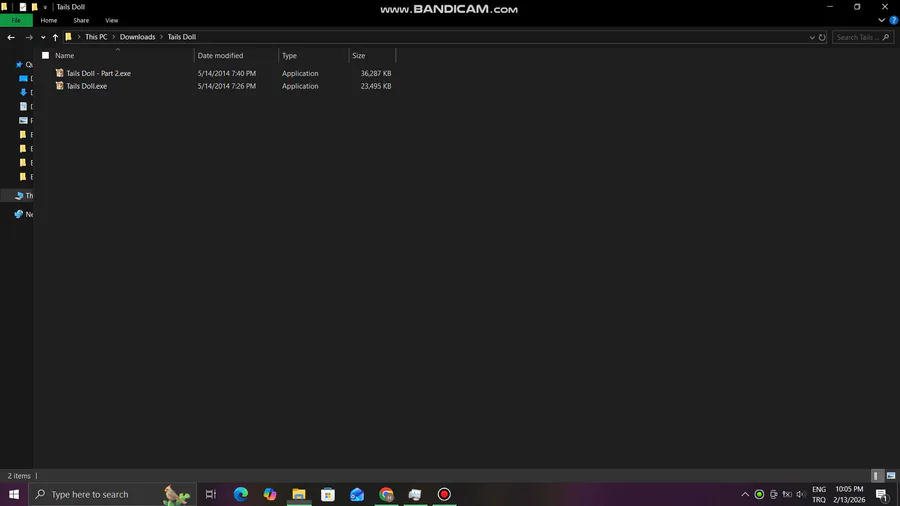Show hidden system tray icons
900x506 pixels.
click(744, 494)
